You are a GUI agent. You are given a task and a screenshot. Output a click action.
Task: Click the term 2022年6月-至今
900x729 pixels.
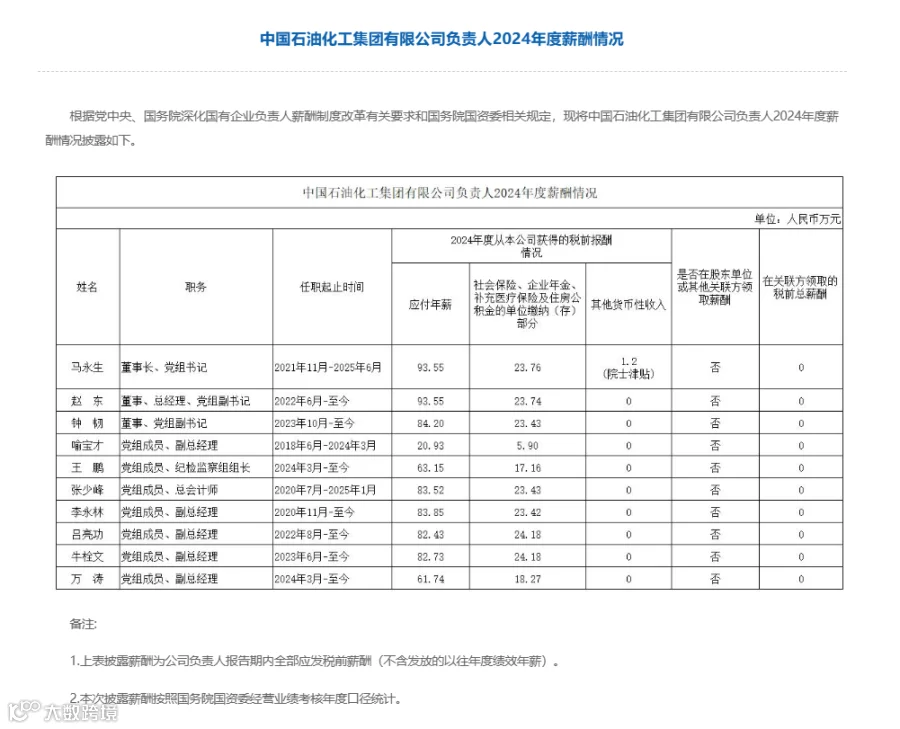[312, 401]
